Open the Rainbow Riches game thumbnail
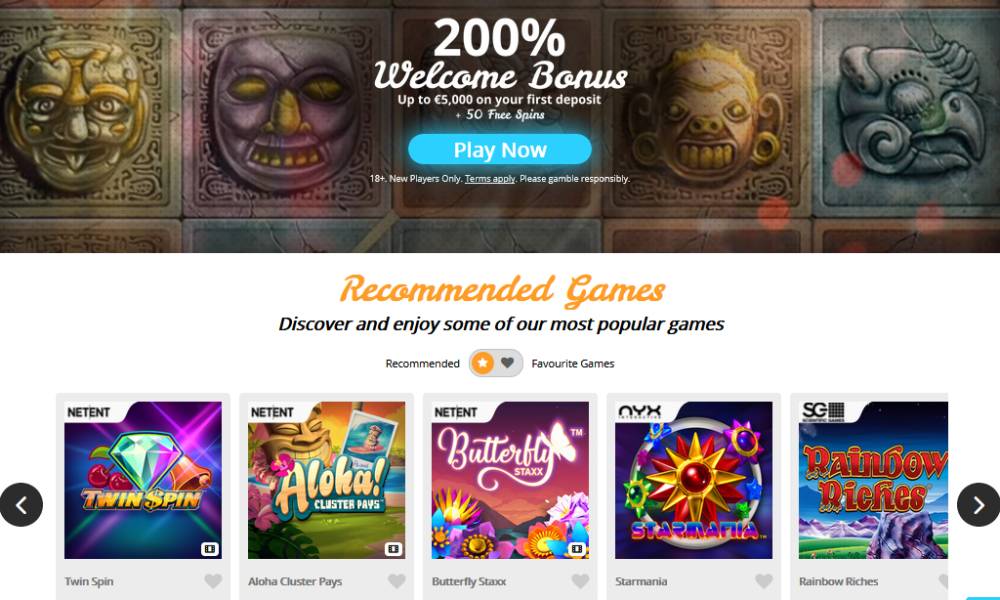Screen dimensions: 1000x600 (x=873, y=480)
